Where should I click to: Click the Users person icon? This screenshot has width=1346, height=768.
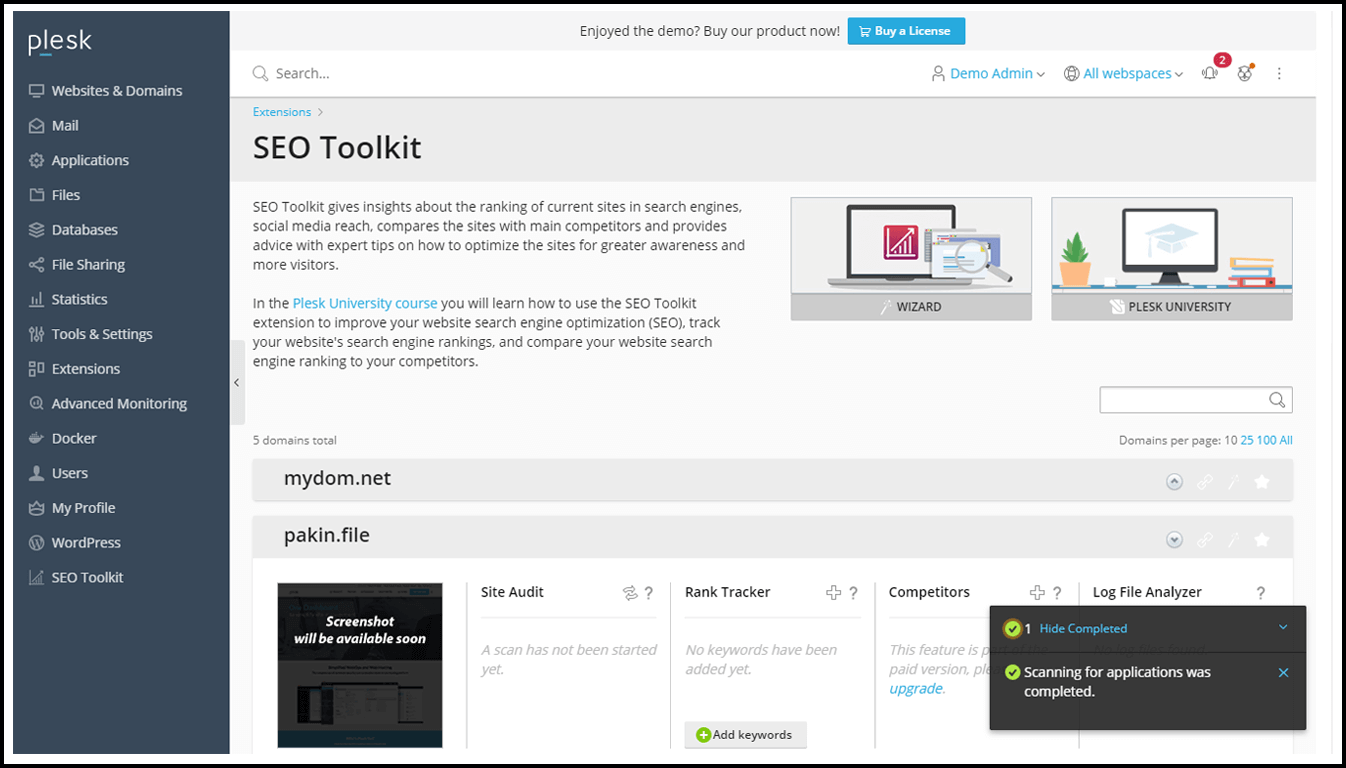(37, 473)
